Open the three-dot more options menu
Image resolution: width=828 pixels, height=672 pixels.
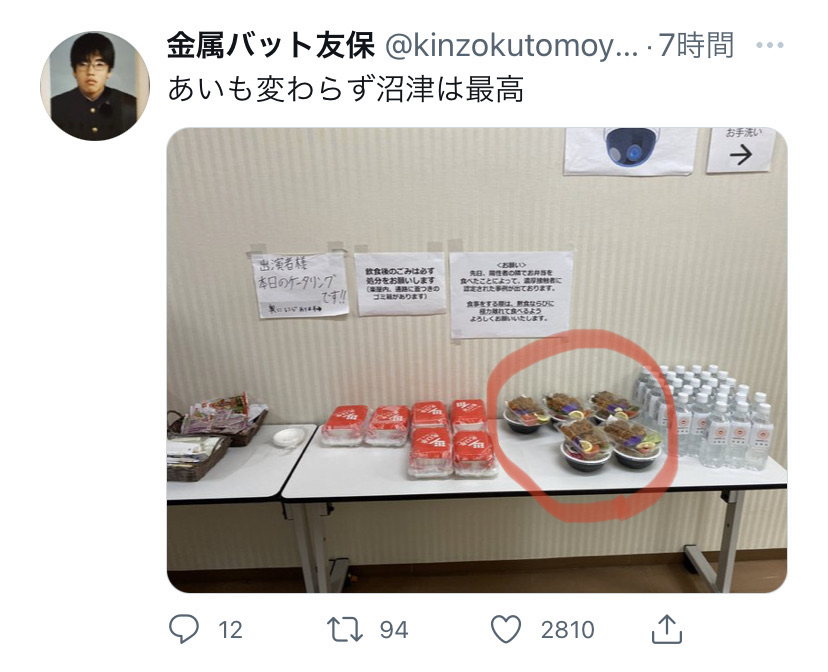coord(769,45)
